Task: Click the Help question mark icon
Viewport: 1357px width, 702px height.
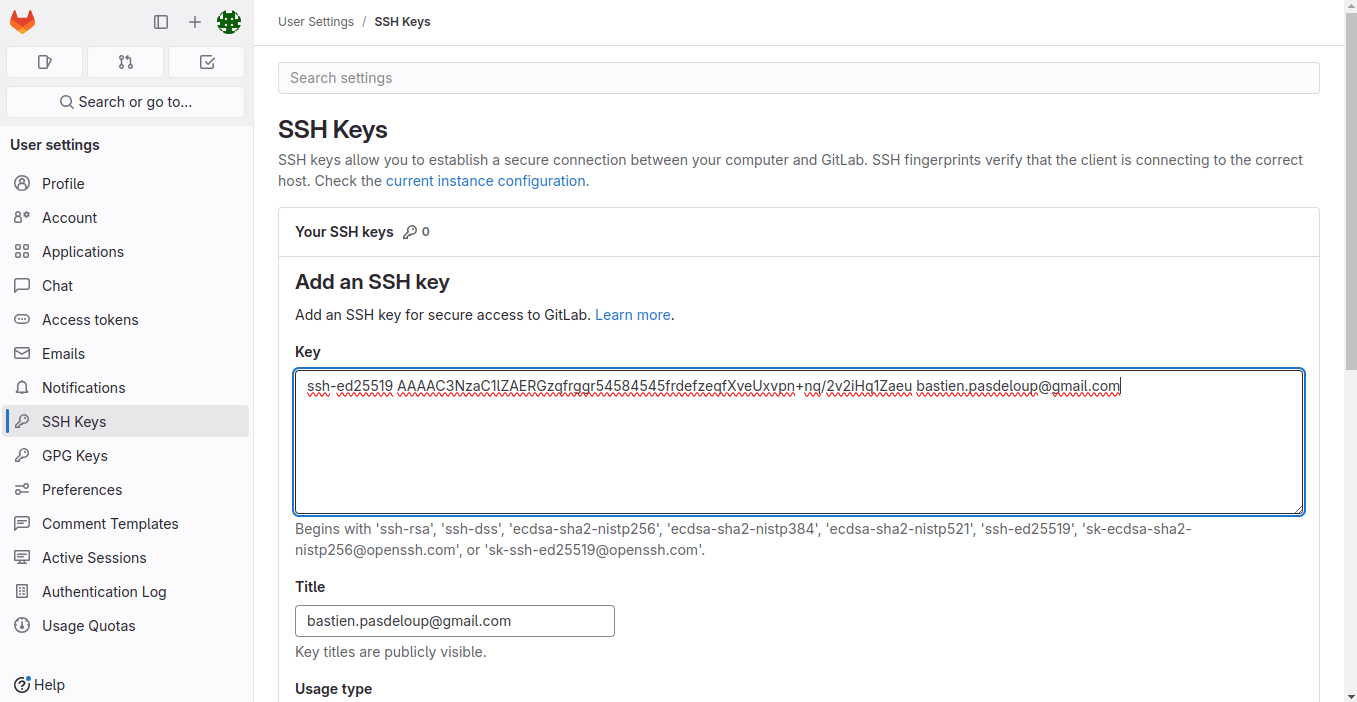Action: point(22,685)
